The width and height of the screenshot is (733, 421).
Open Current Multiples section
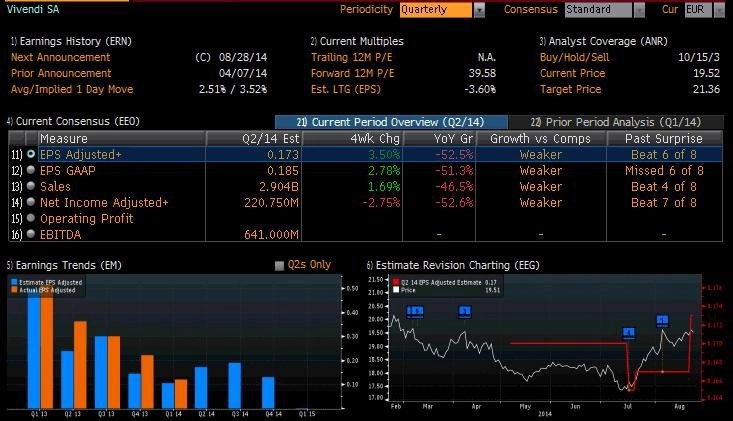[x=357, y=41]
